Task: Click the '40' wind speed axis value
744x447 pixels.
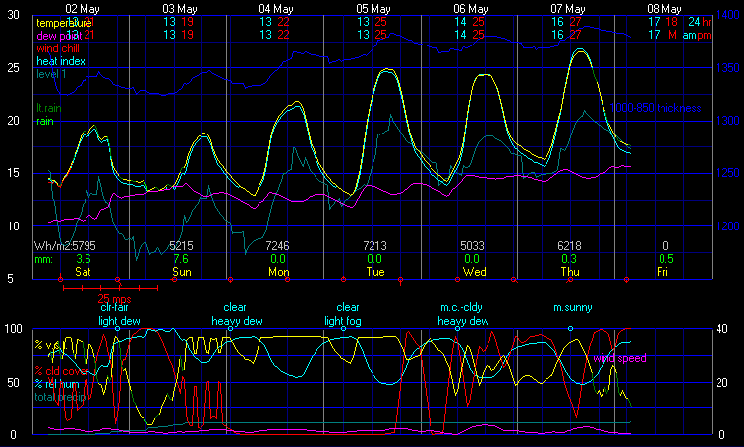Action: (x=722, y=329)
